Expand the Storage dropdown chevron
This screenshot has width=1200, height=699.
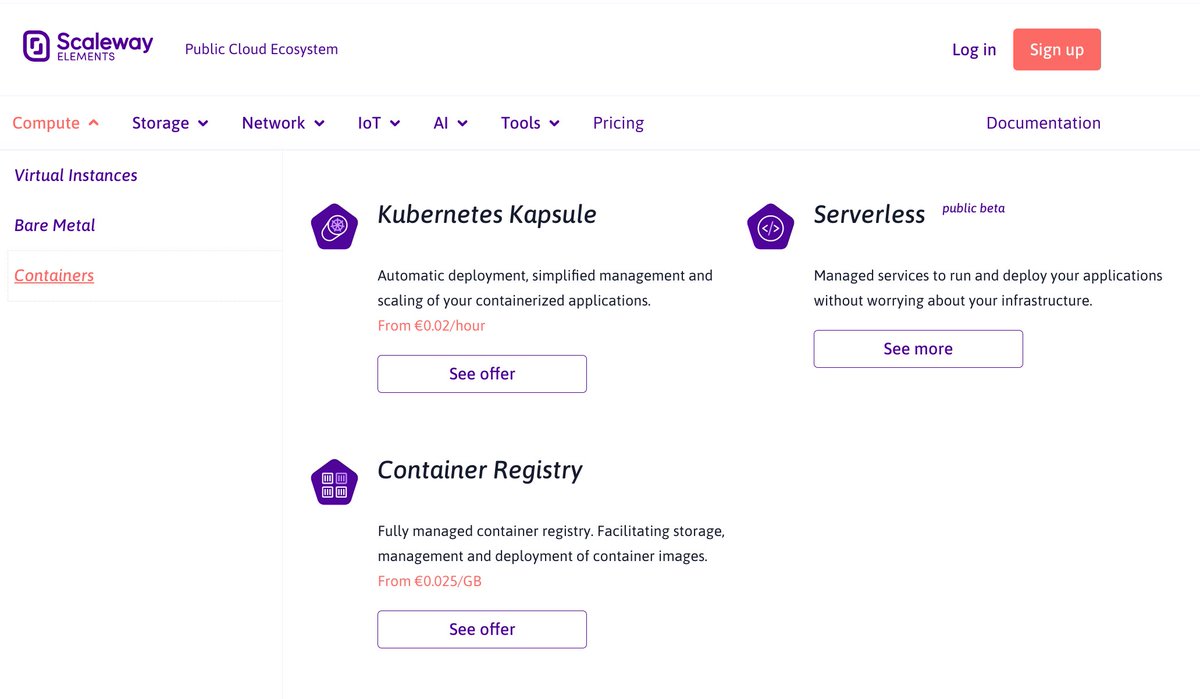pos(203,123)
